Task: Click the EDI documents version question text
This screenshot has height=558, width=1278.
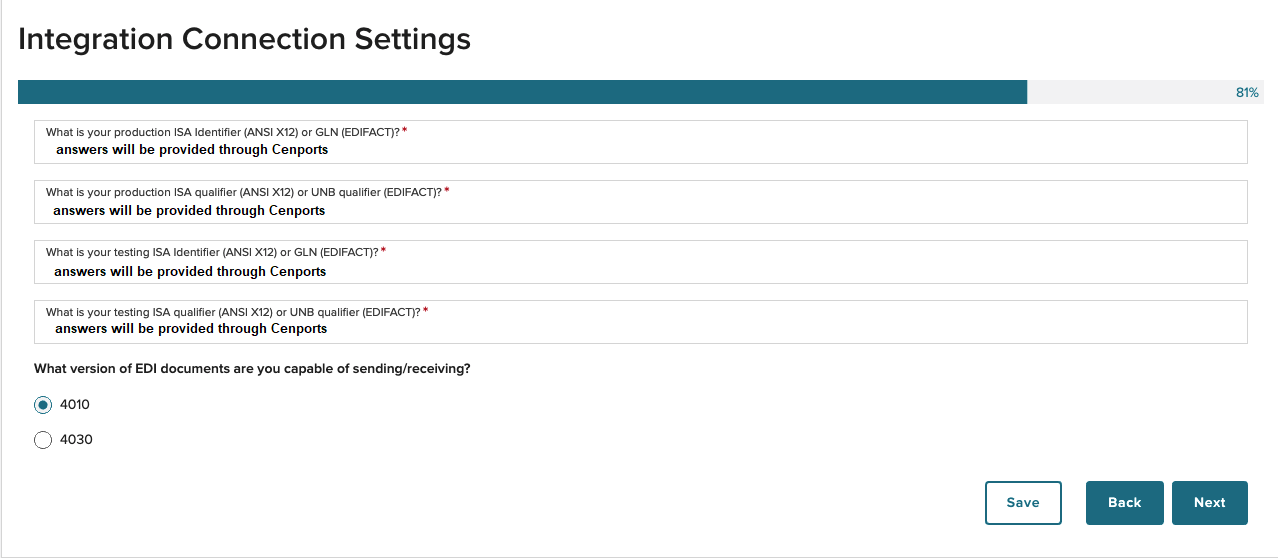Action: click(x=252, y=369)
